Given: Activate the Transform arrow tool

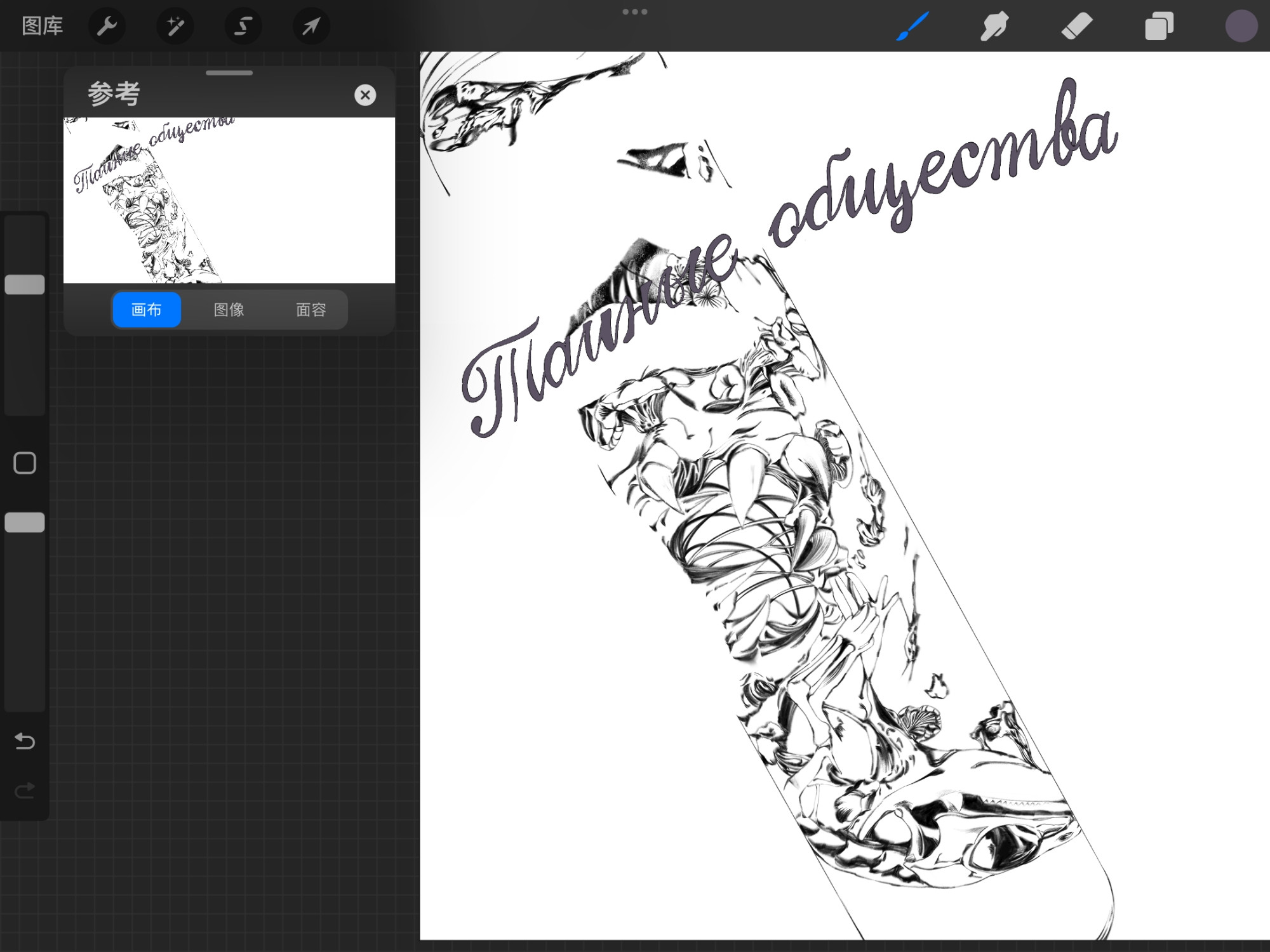Looking at the screenshot, I should [x=311, y=26].
